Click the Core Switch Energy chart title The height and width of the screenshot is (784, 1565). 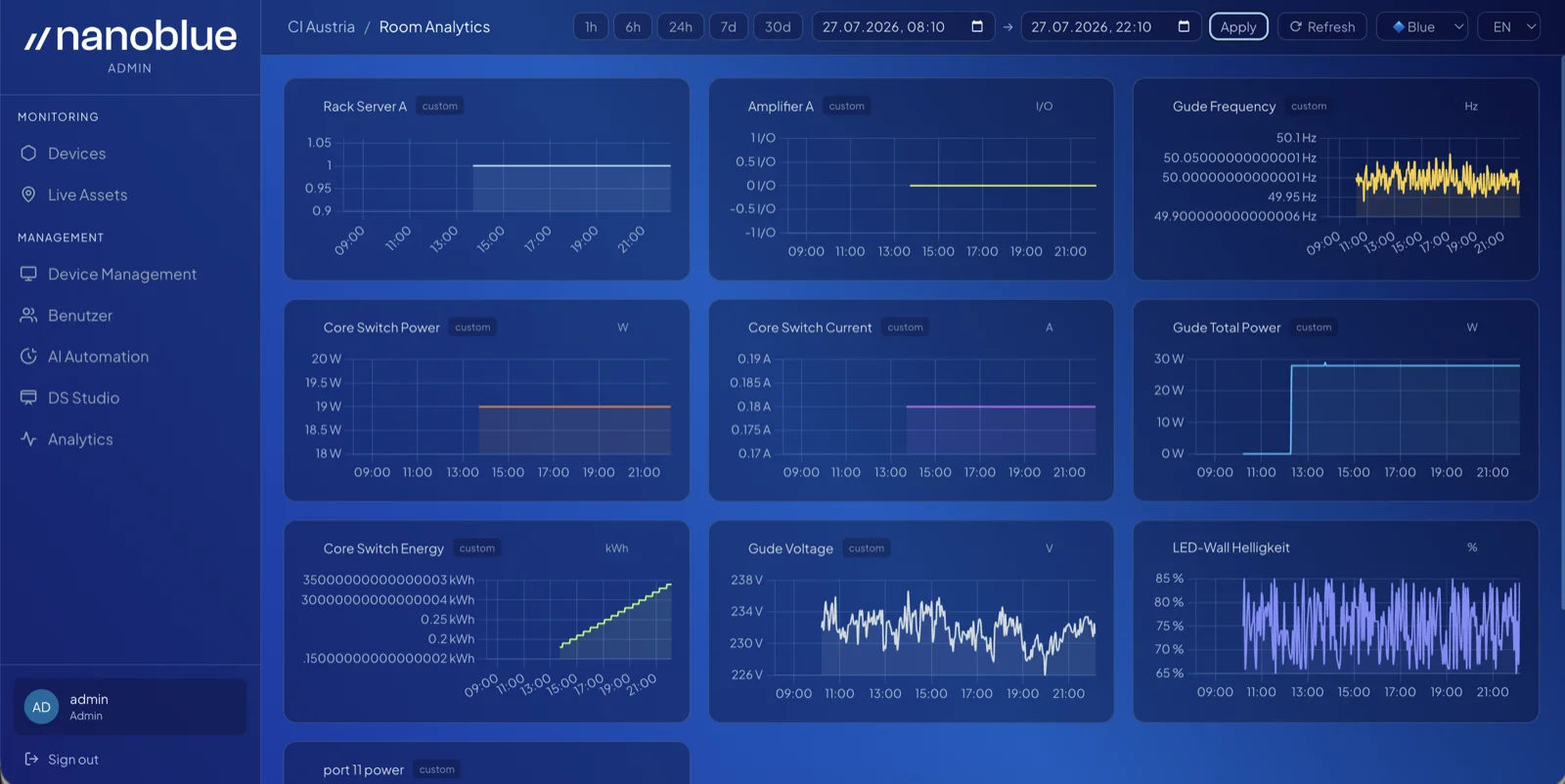point(383,548)
